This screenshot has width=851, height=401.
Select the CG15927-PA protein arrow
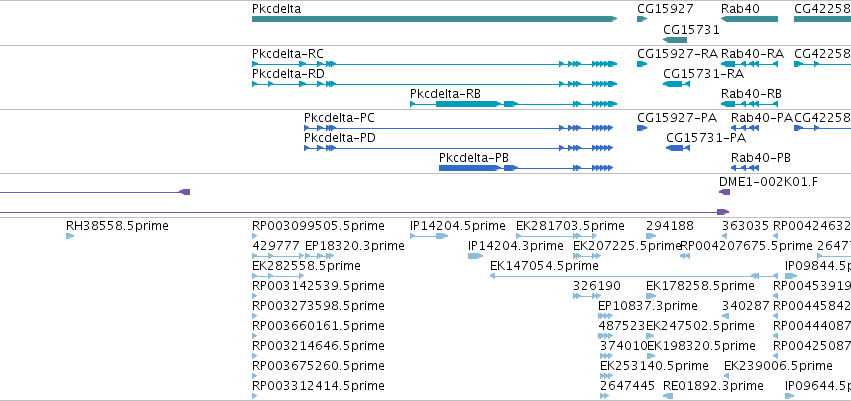[642, 128]
